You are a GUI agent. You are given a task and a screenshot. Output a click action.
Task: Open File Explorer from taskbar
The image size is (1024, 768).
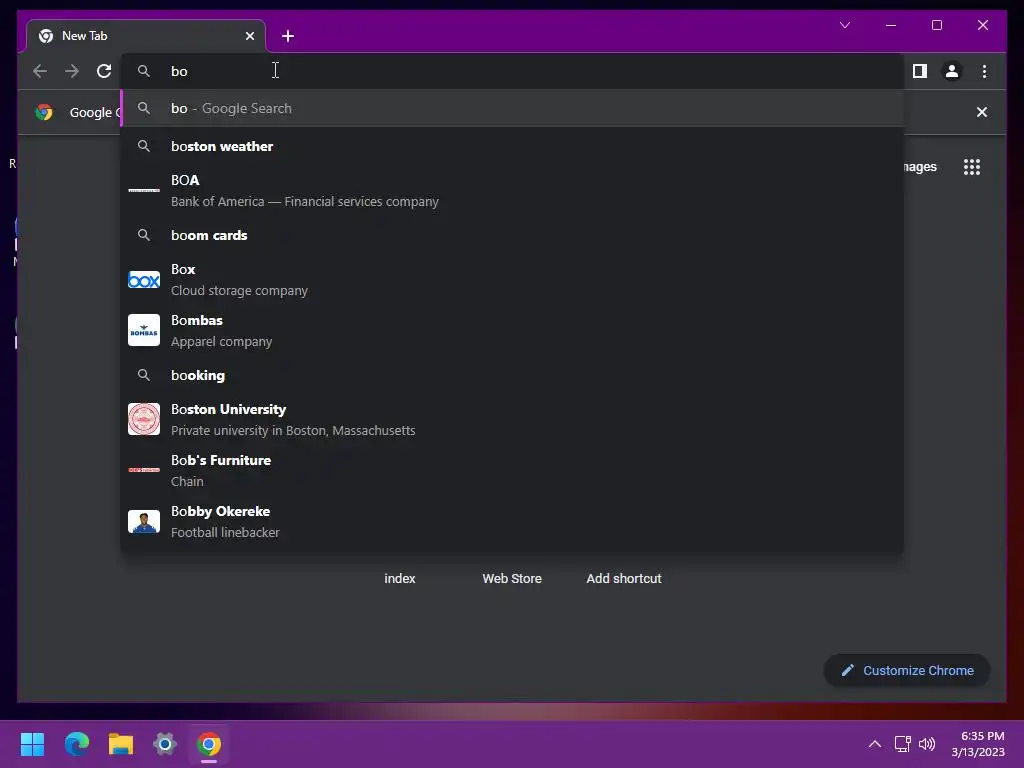point(121,744)
